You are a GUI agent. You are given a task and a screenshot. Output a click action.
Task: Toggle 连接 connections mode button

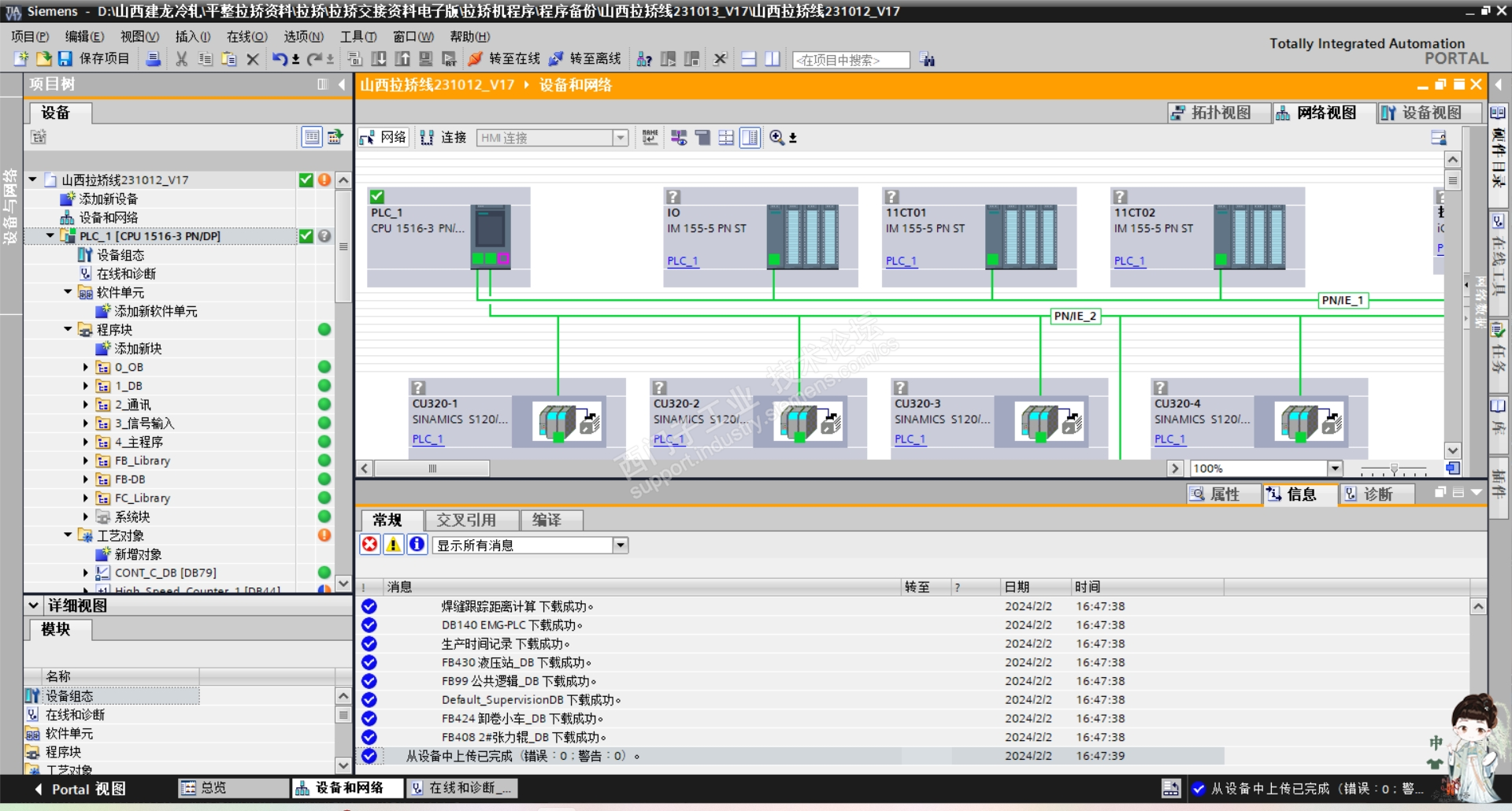[443, 138]
